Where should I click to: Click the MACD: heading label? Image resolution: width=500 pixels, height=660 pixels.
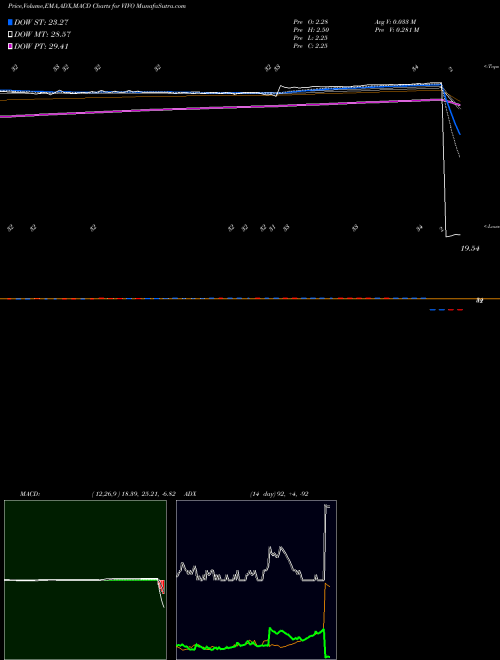(30, 494)
